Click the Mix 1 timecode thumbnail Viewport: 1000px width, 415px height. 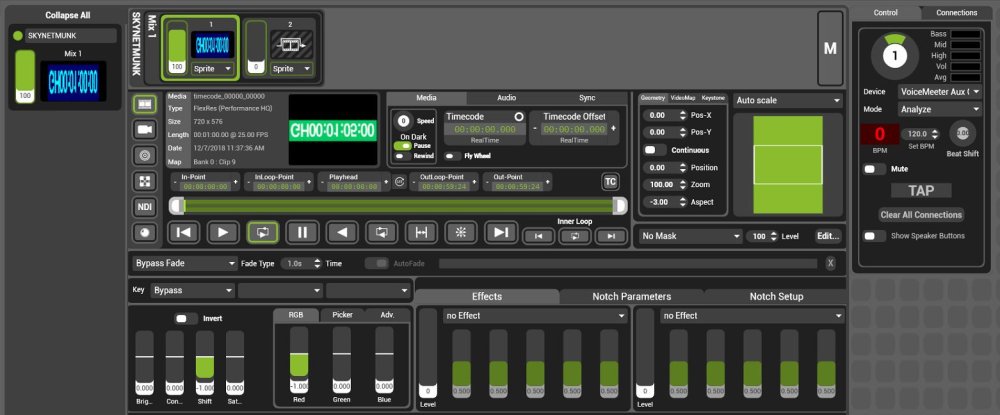point(73,81)
